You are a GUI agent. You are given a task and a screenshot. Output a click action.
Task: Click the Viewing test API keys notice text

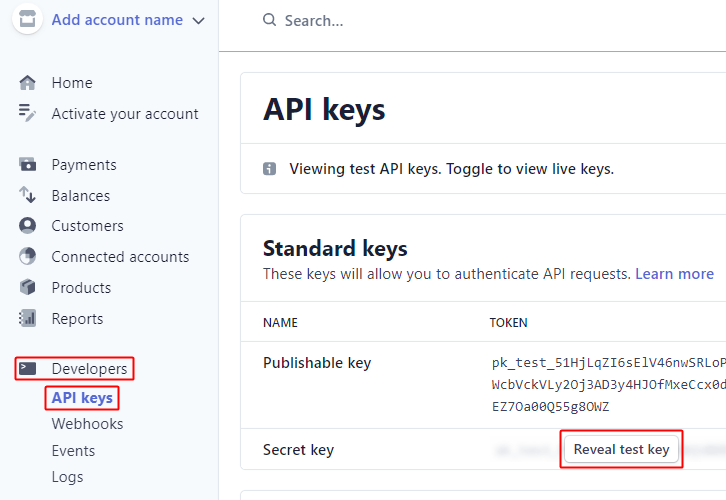(451, 169)
